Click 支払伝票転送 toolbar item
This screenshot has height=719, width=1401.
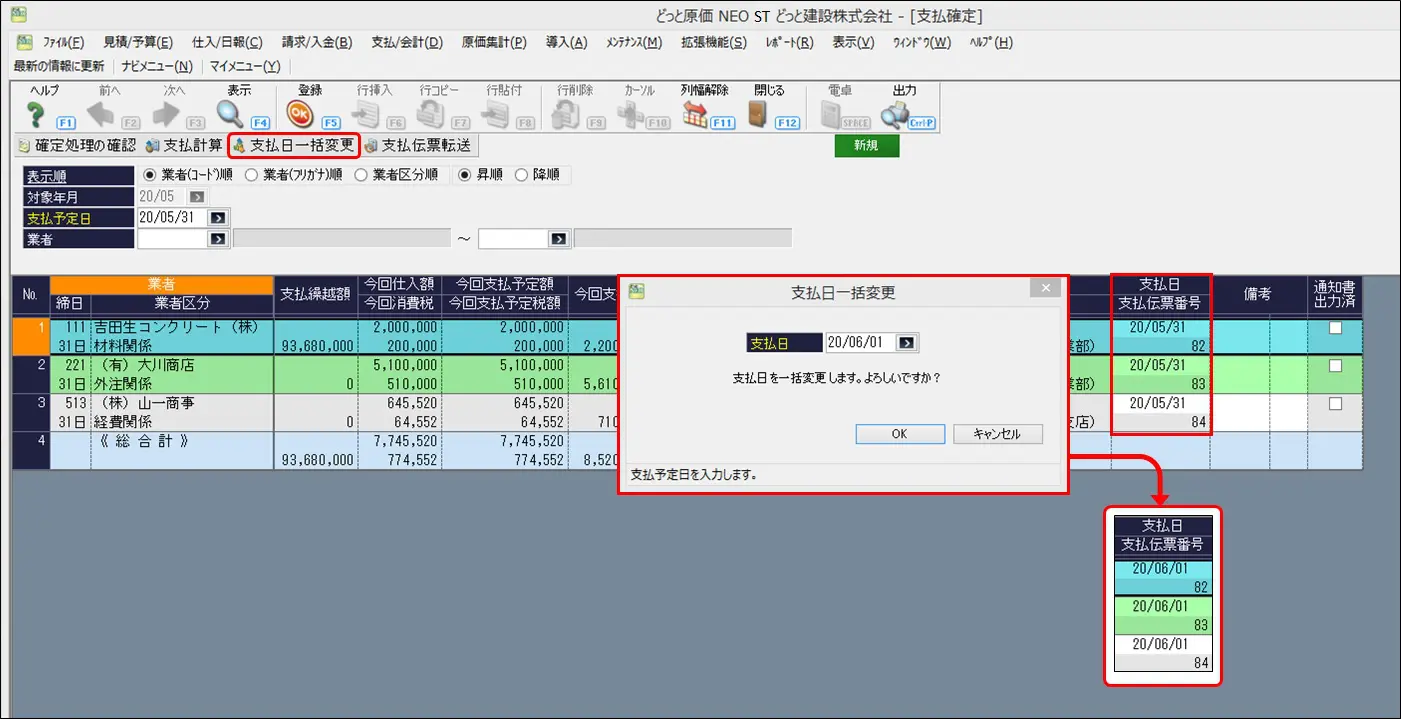[418, 145]
